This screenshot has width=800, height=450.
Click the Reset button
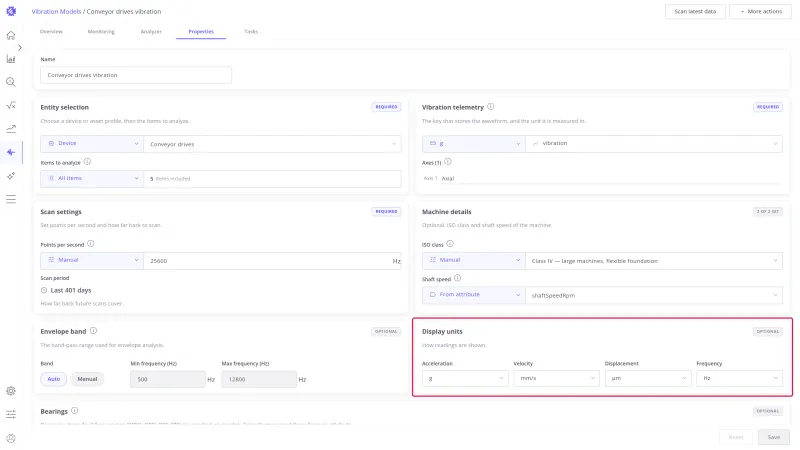pos(736,437)
